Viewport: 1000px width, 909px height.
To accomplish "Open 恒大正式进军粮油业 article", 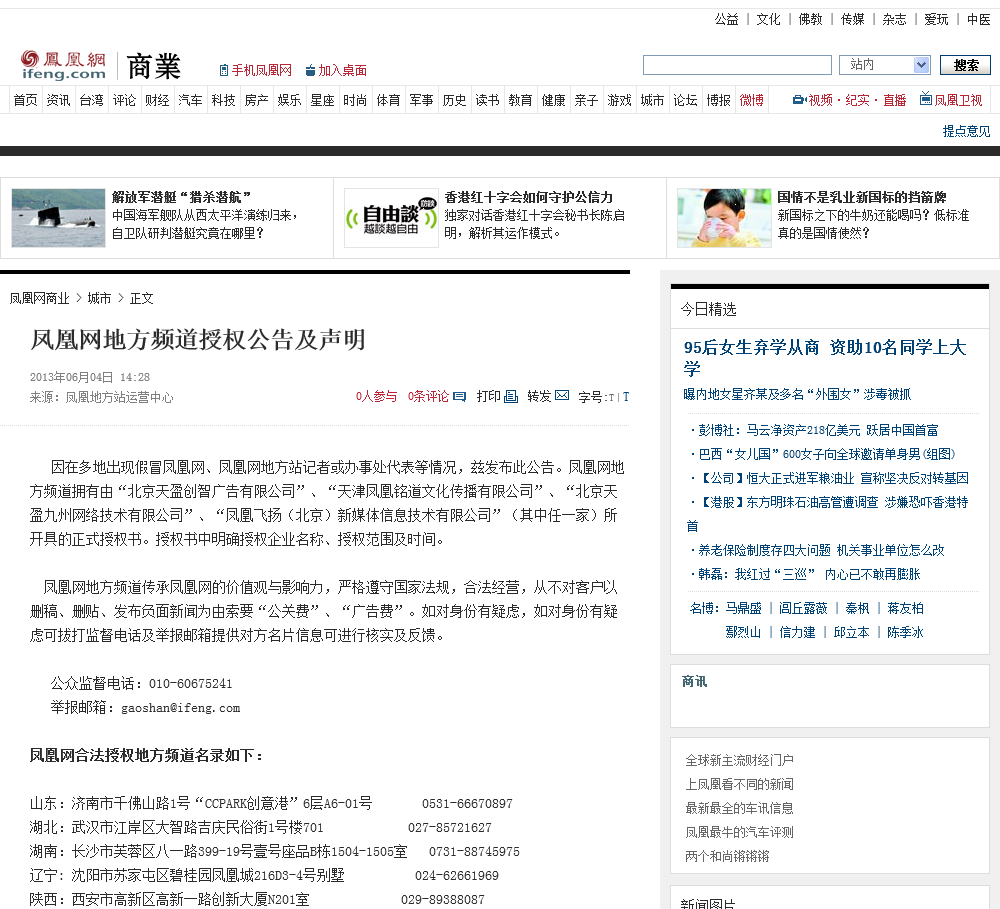I will [x=834, y=478].
